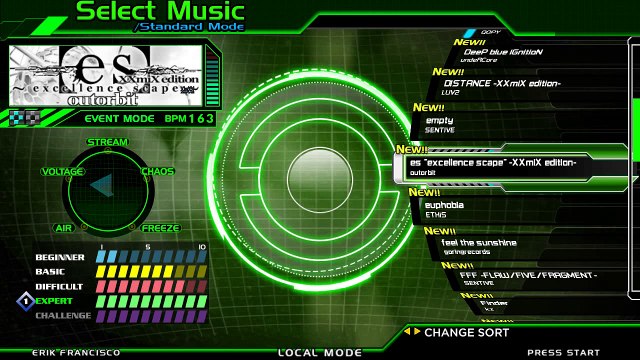This screenshot has width=640, height=360.
Task: Click the CHAOS radar label
Action: pos(158,171)
